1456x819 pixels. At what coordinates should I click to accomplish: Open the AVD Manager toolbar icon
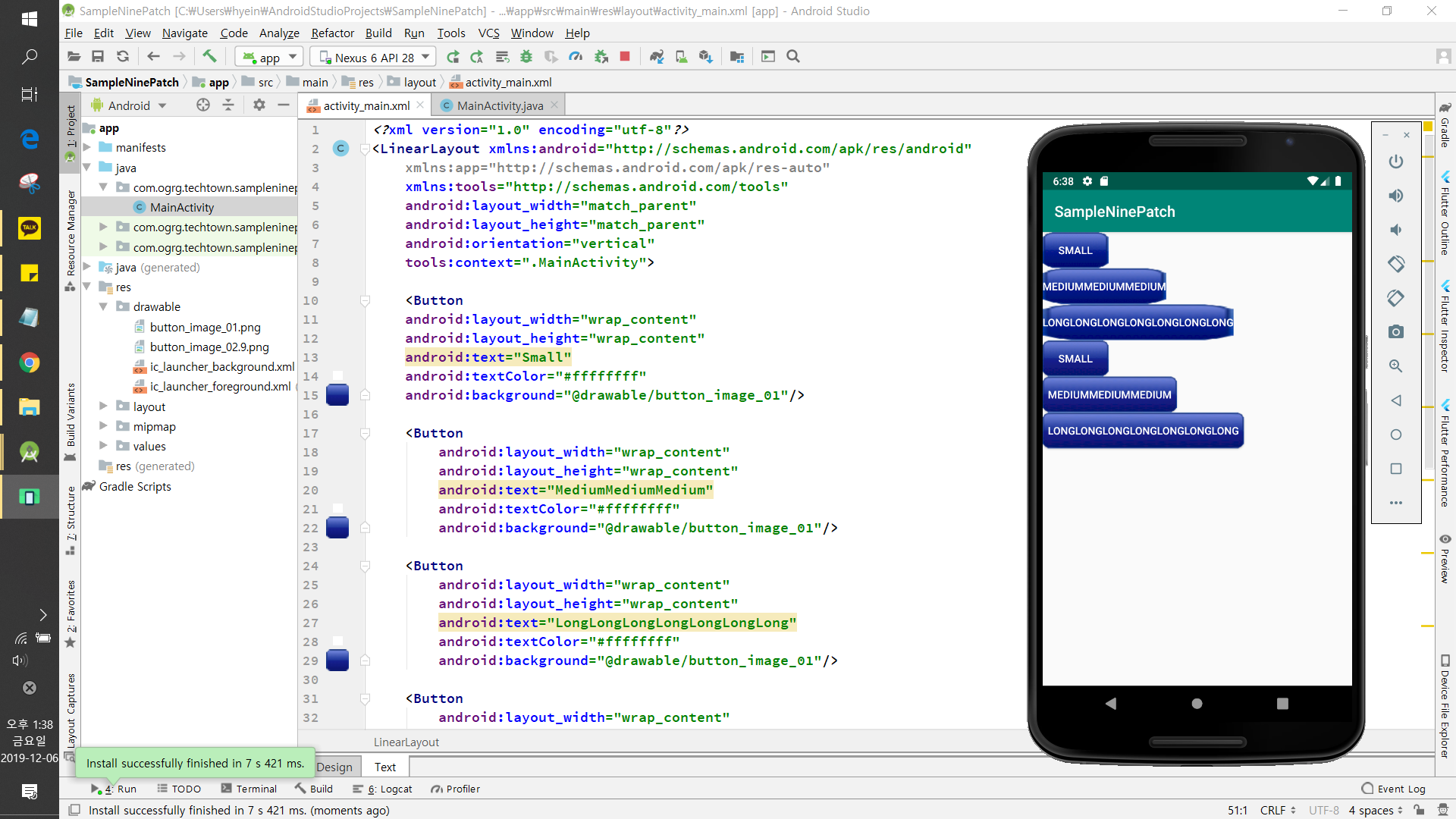point(681,56)
